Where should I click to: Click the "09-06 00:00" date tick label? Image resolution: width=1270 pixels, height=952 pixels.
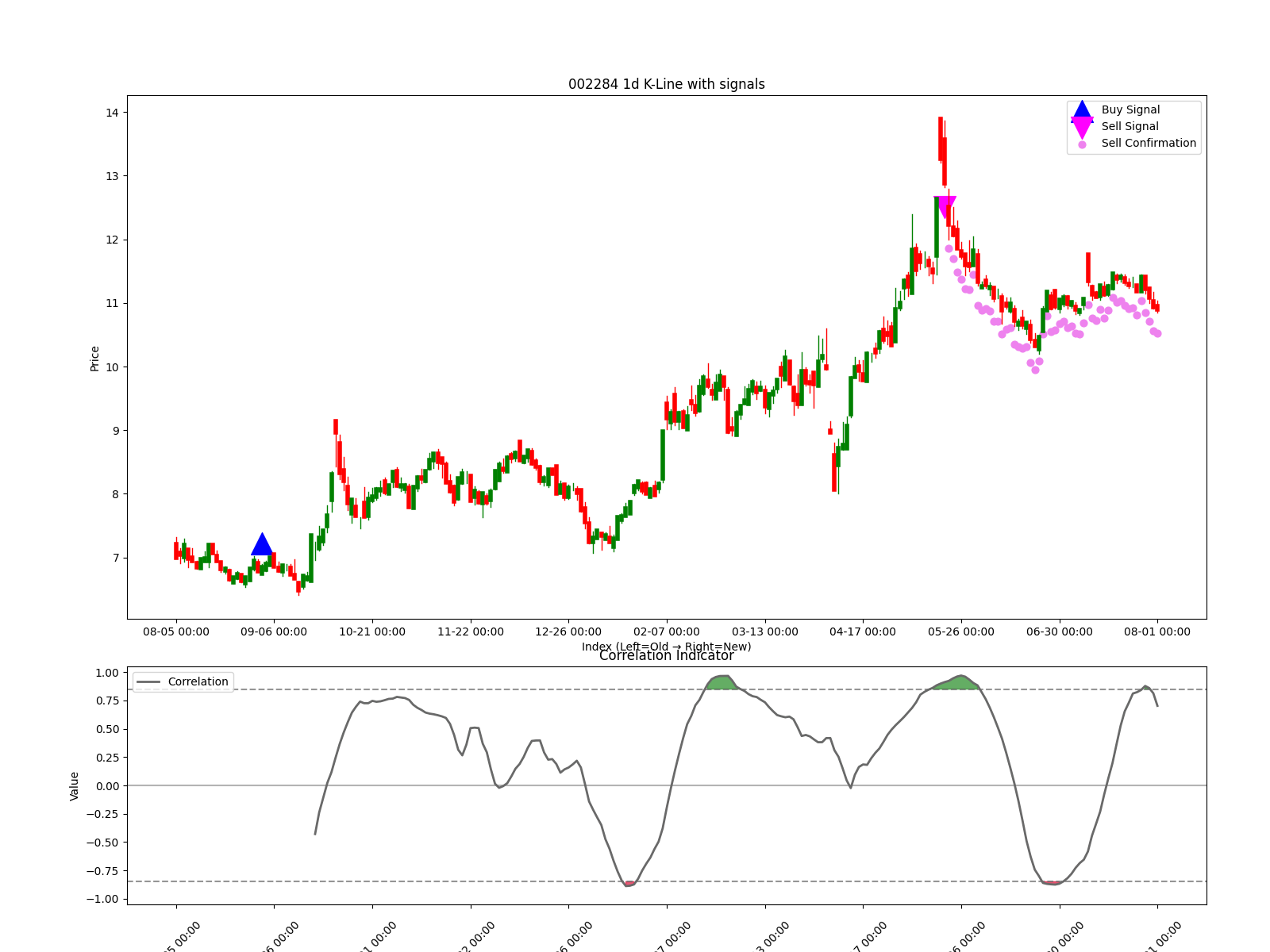coord(274,631)
